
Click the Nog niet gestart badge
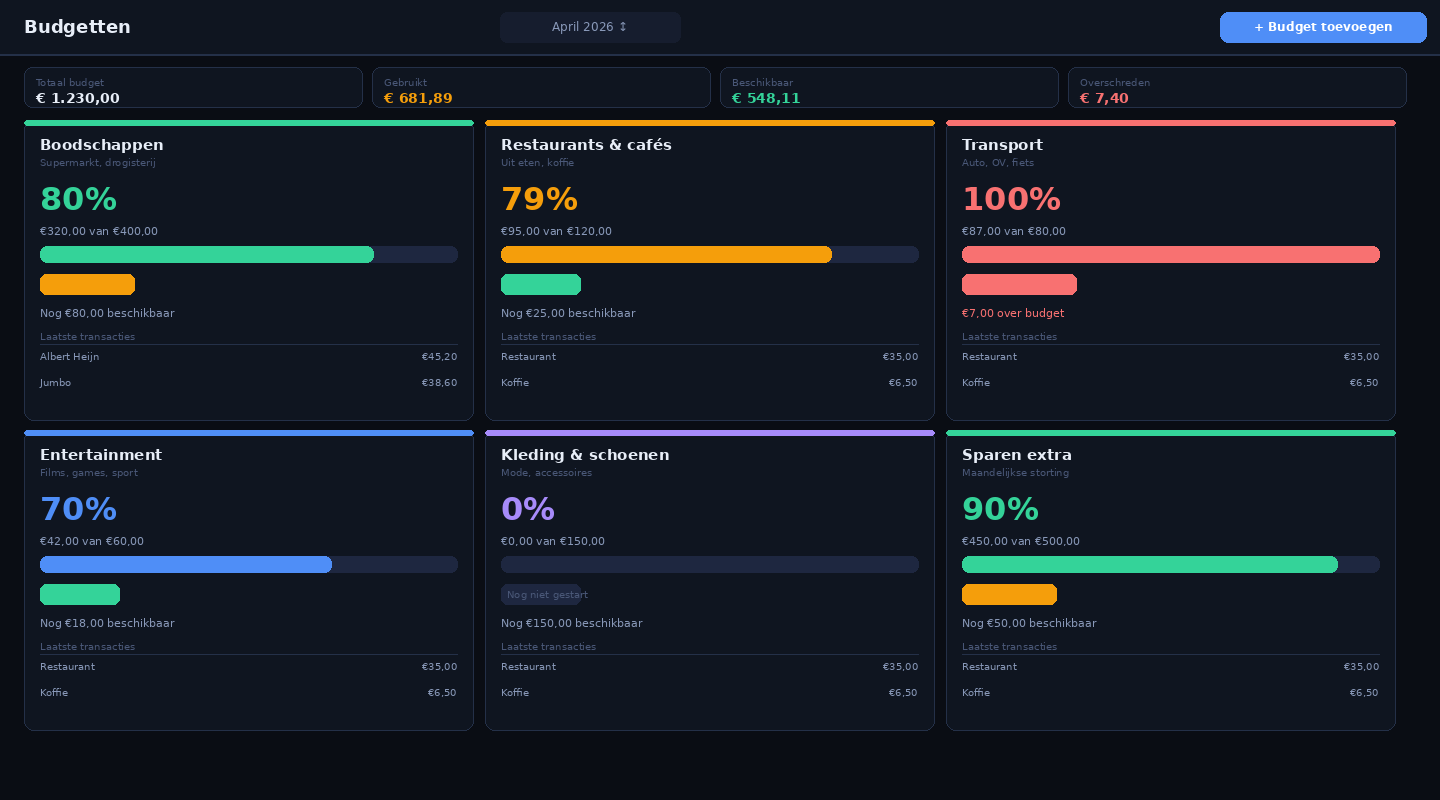click(x=541, y=595)
